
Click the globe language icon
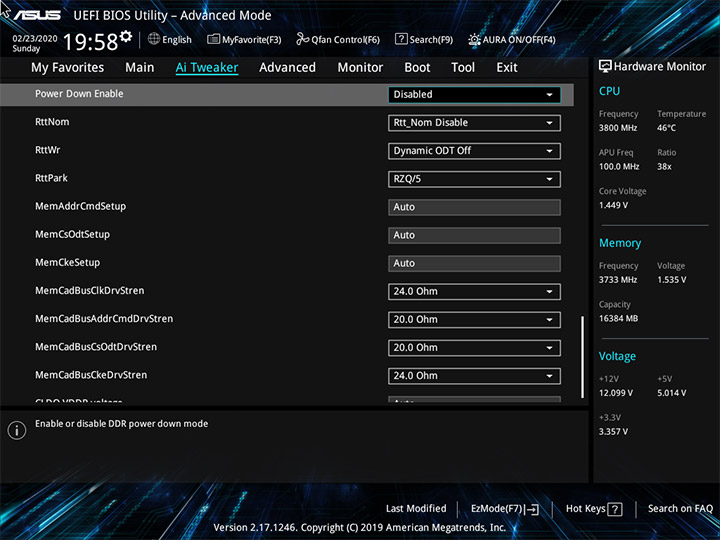(x=154, y=39)
